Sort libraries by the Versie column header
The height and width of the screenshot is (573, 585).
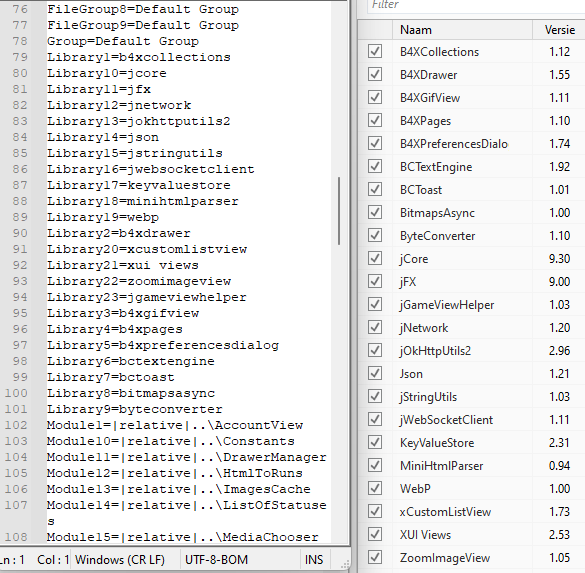[559, 30]
